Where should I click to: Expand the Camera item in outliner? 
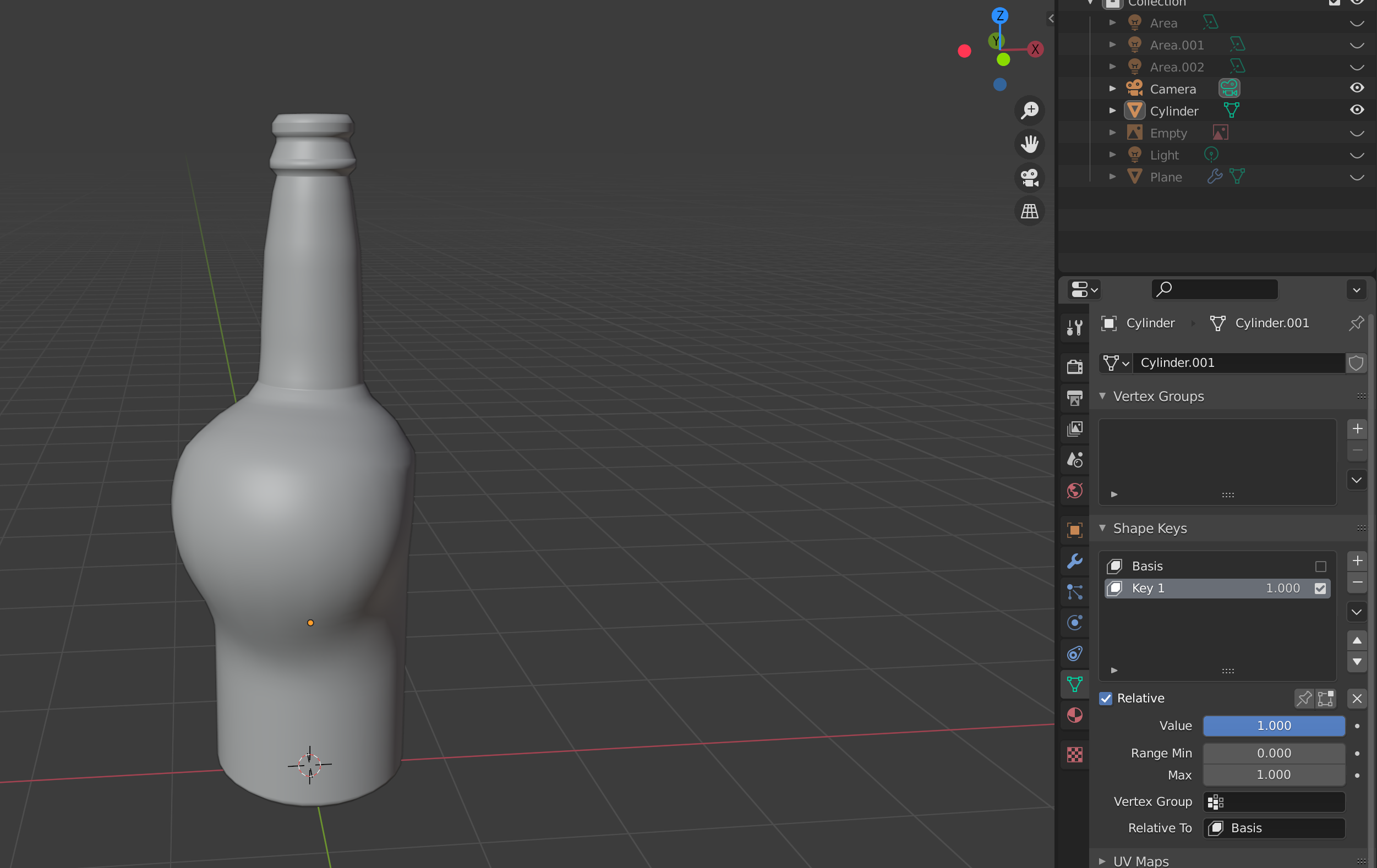click(x=1112, y=89)
